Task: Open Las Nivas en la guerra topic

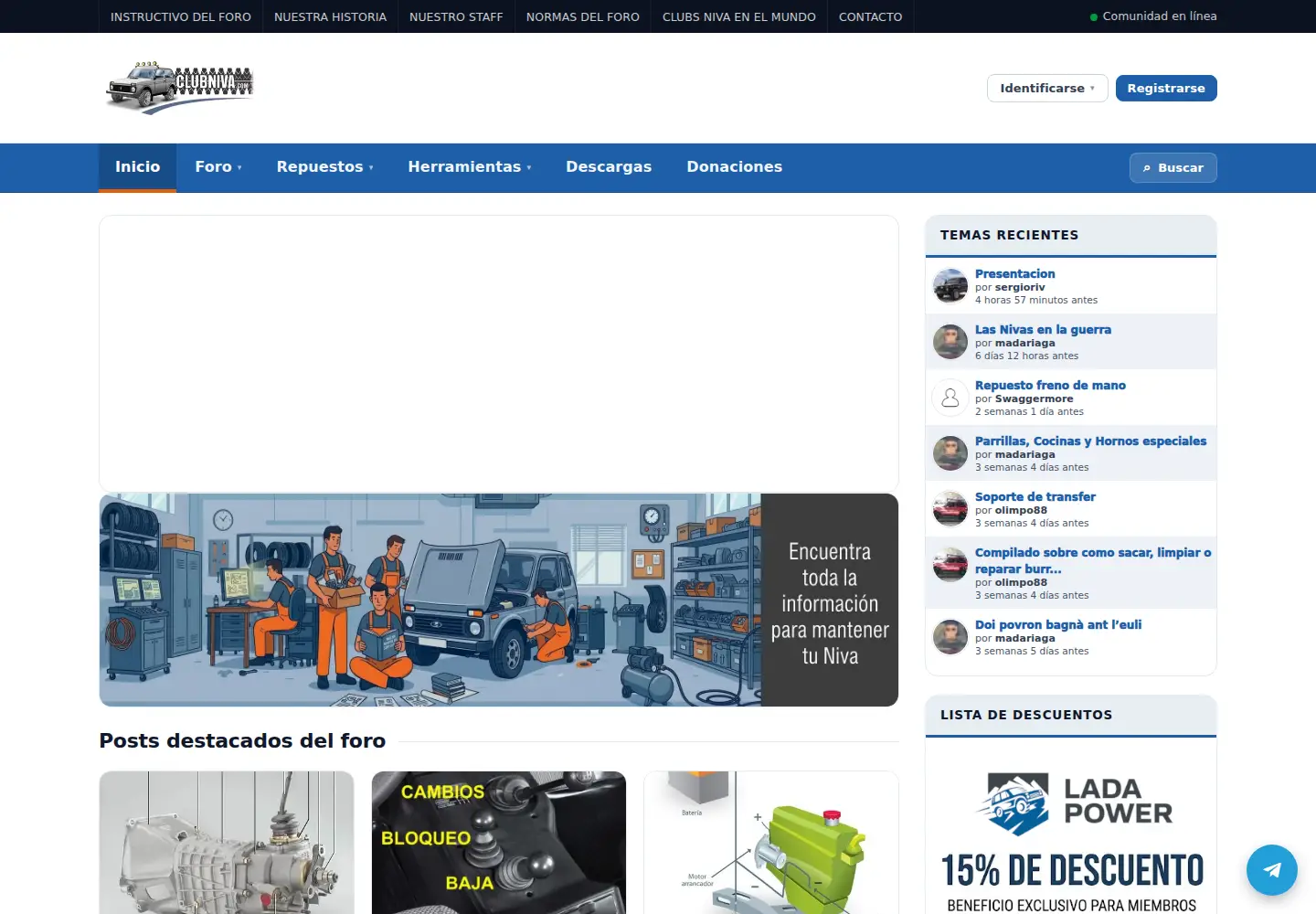Action: coord(1043,329)
